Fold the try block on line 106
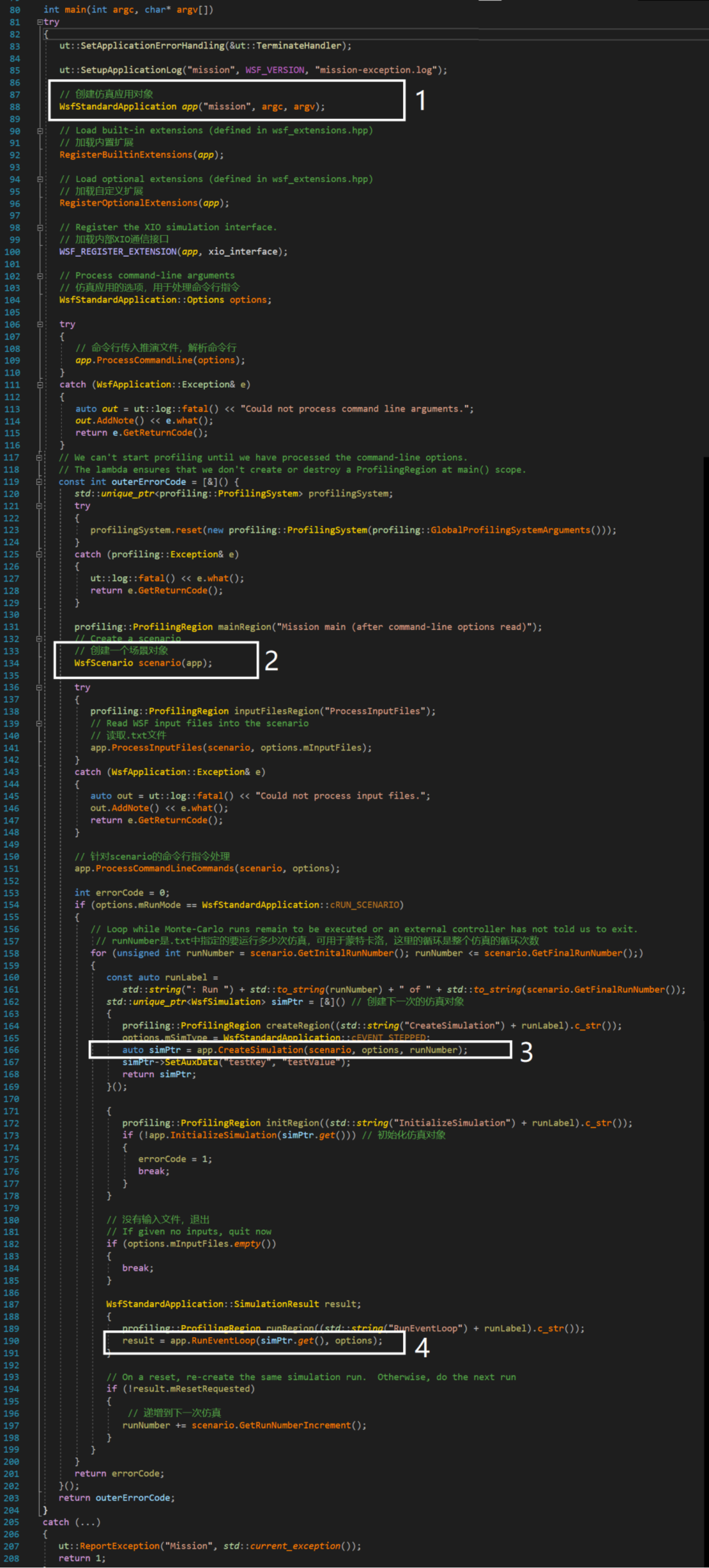The height and width of the screenshot is (1568, 709). pos(40,324)
